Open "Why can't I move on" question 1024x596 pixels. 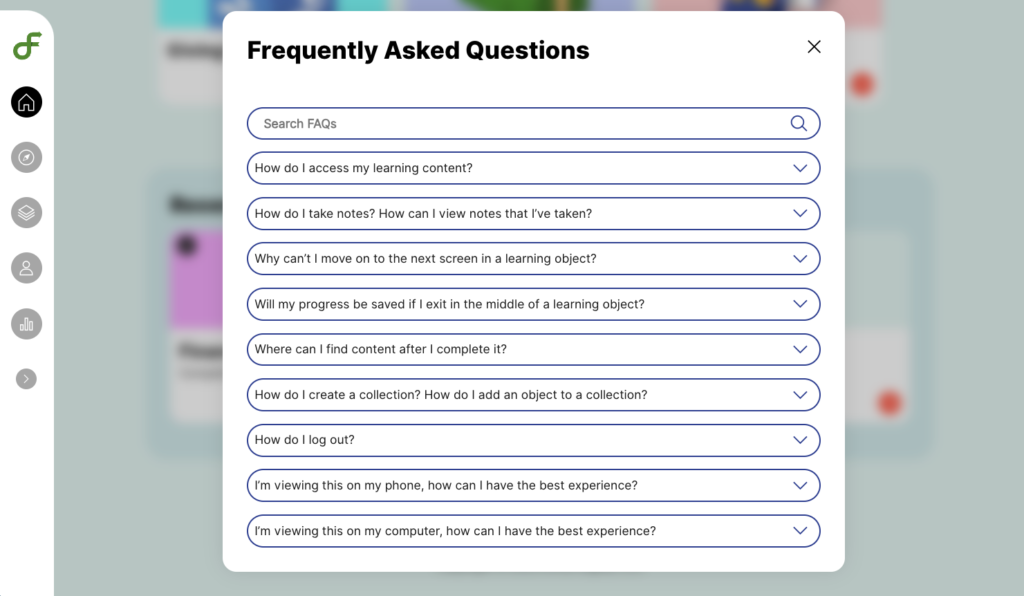pos(532,258)
